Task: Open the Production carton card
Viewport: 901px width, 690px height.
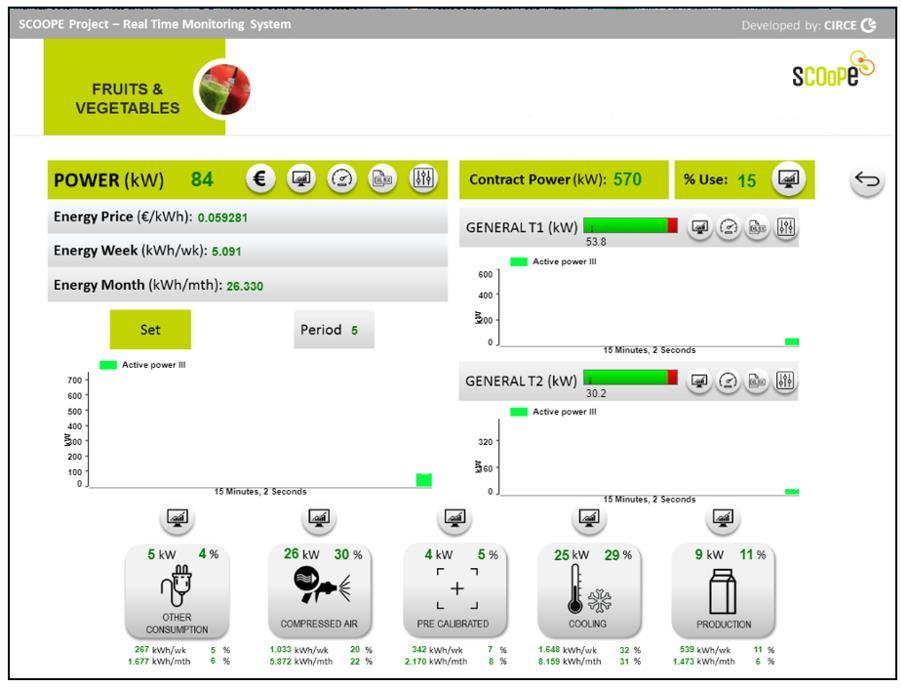Action: pyautogui.click(x=723, y=591)
